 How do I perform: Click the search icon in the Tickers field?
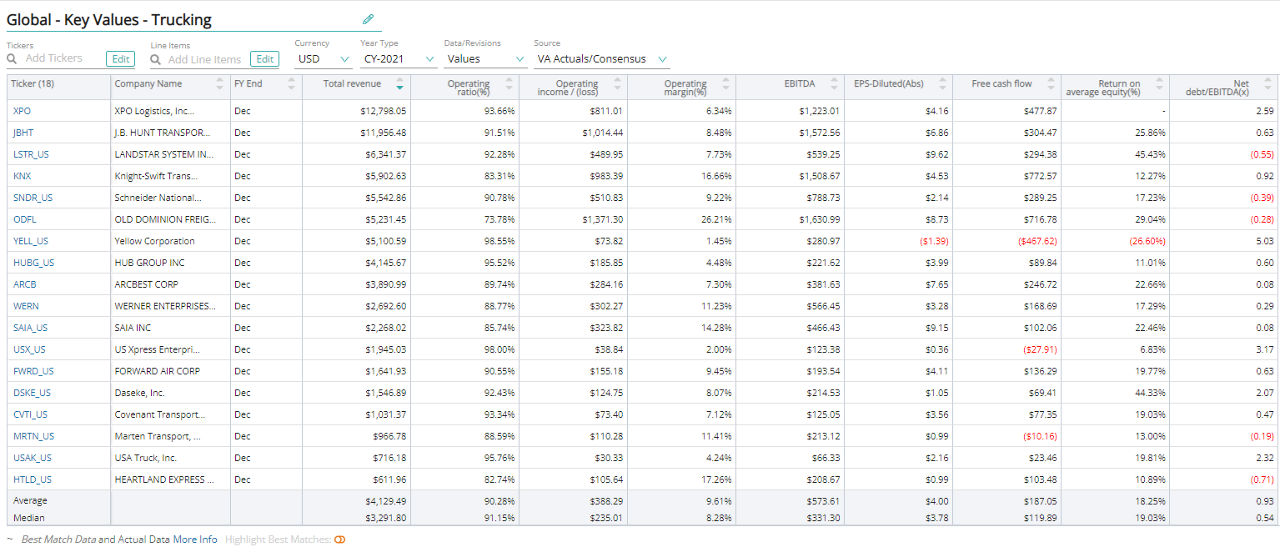click(x=13, y=59)
